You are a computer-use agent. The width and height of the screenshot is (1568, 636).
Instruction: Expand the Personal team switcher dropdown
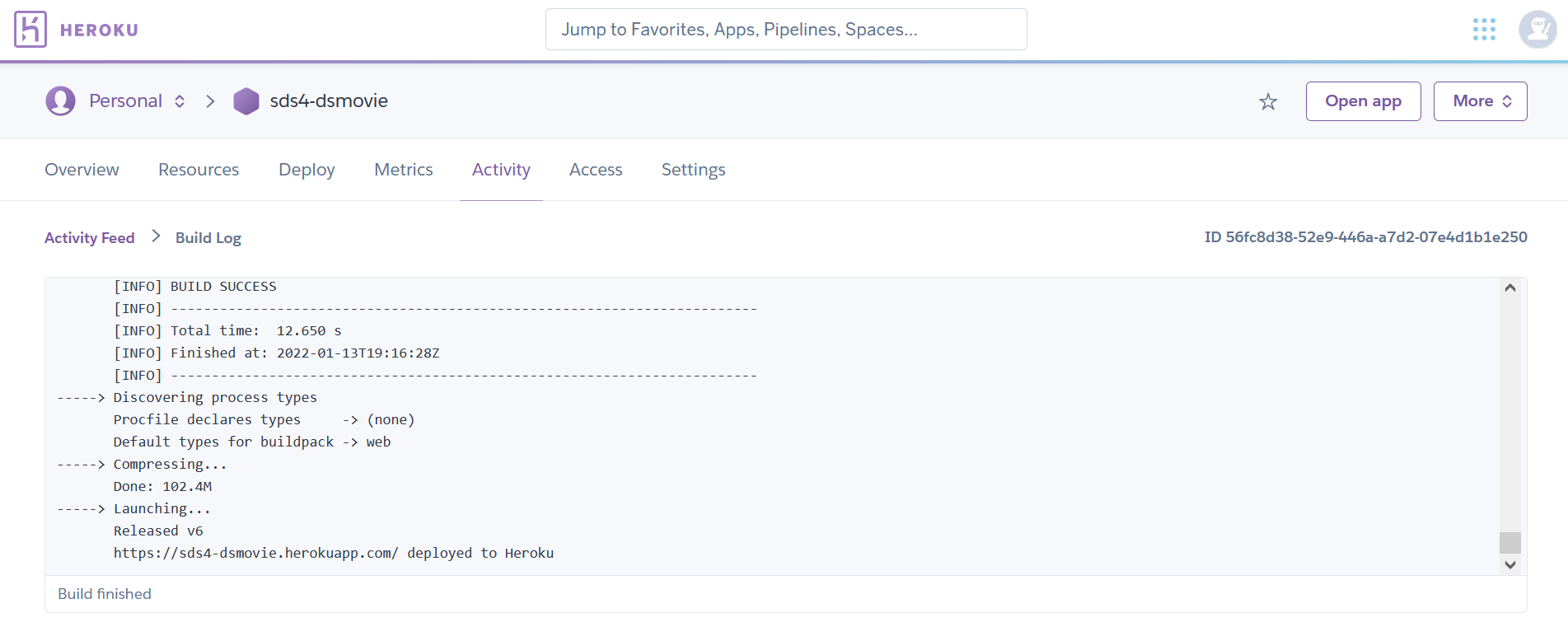point(180,101)
